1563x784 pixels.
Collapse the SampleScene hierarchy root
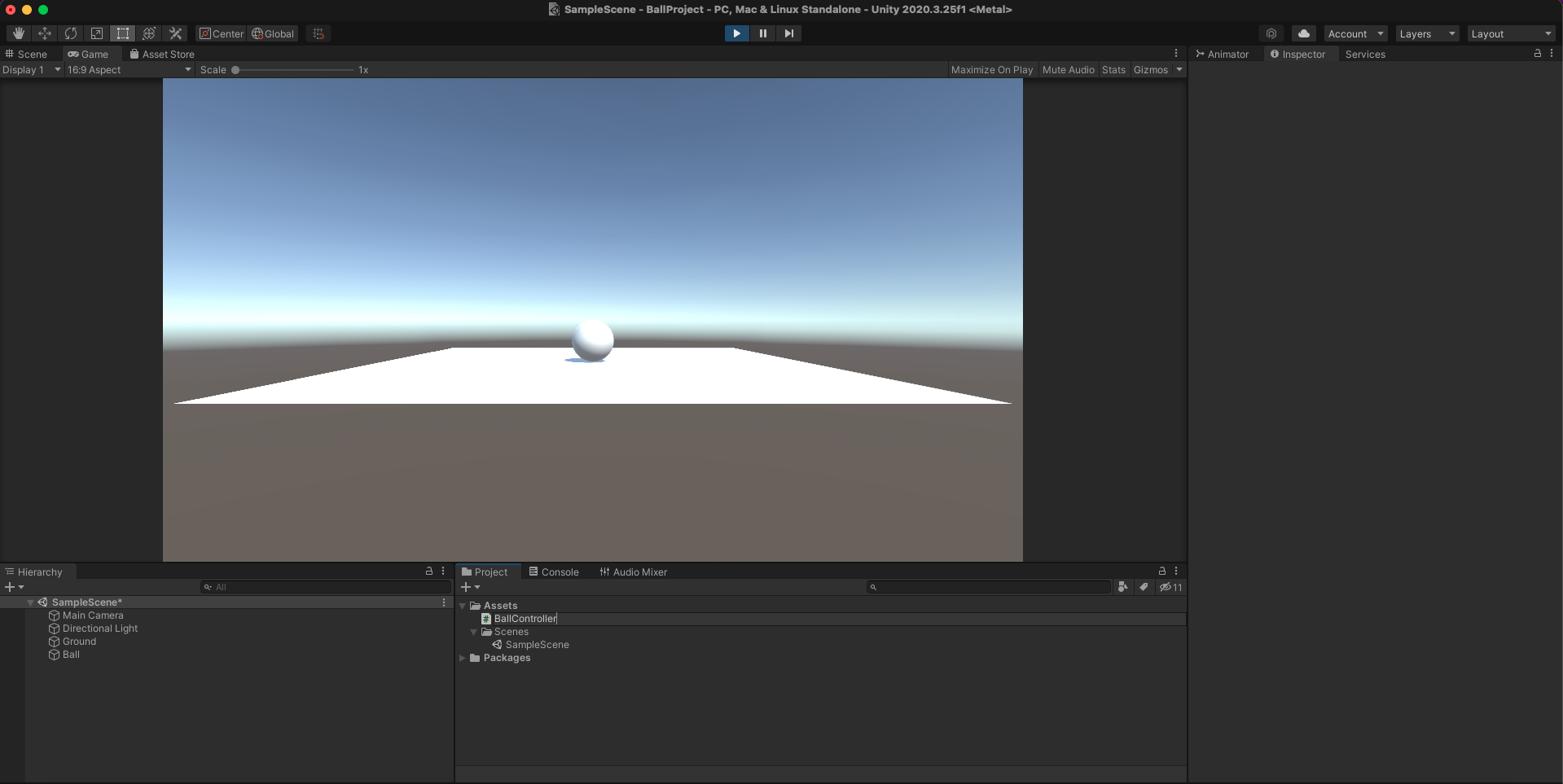[x=31, y=602]
